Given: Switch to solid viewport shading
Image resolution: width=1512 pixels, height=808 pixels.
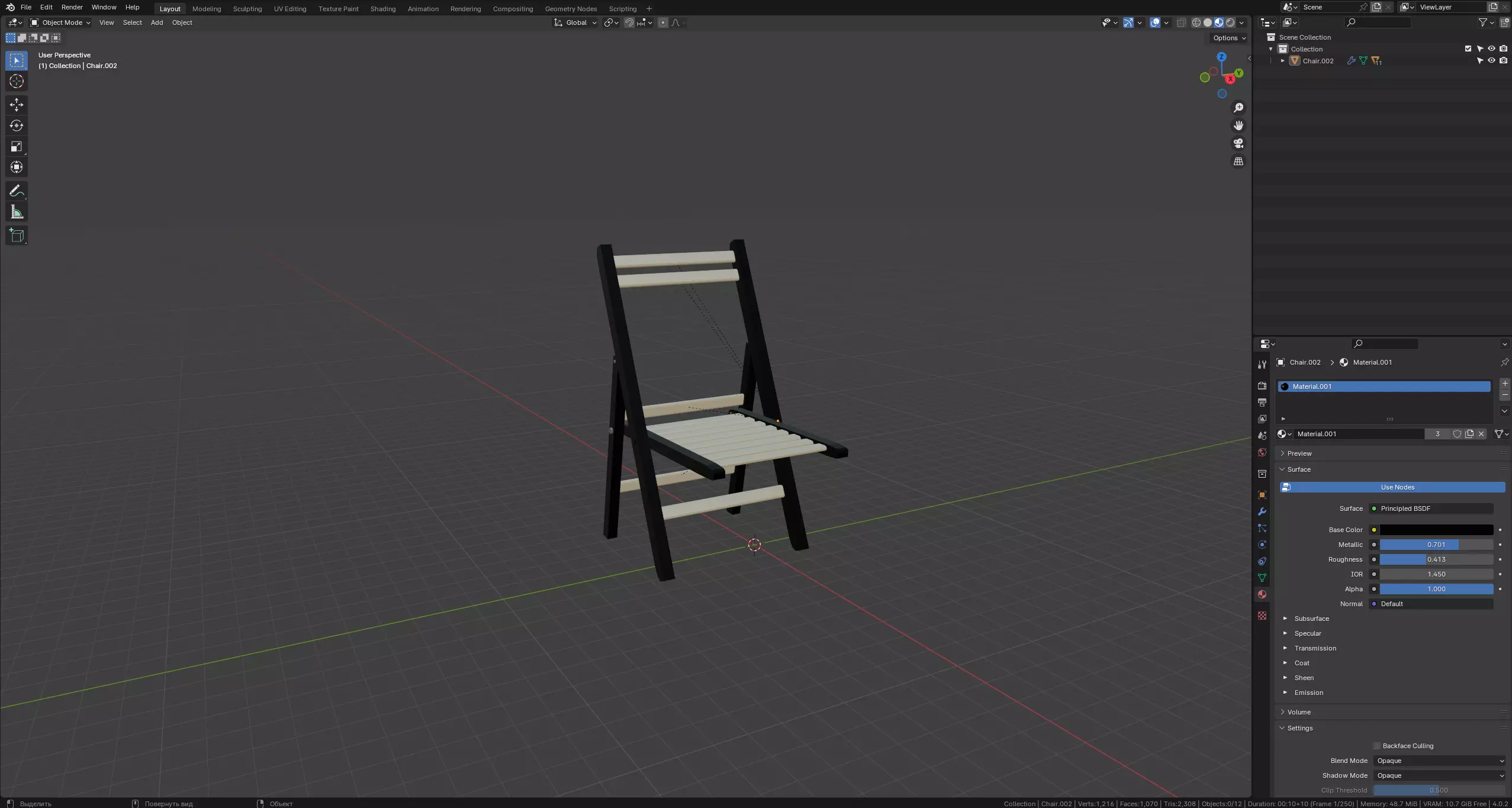Looking at the screenshot, I should pyautogui.click(x=1208, y=22).
